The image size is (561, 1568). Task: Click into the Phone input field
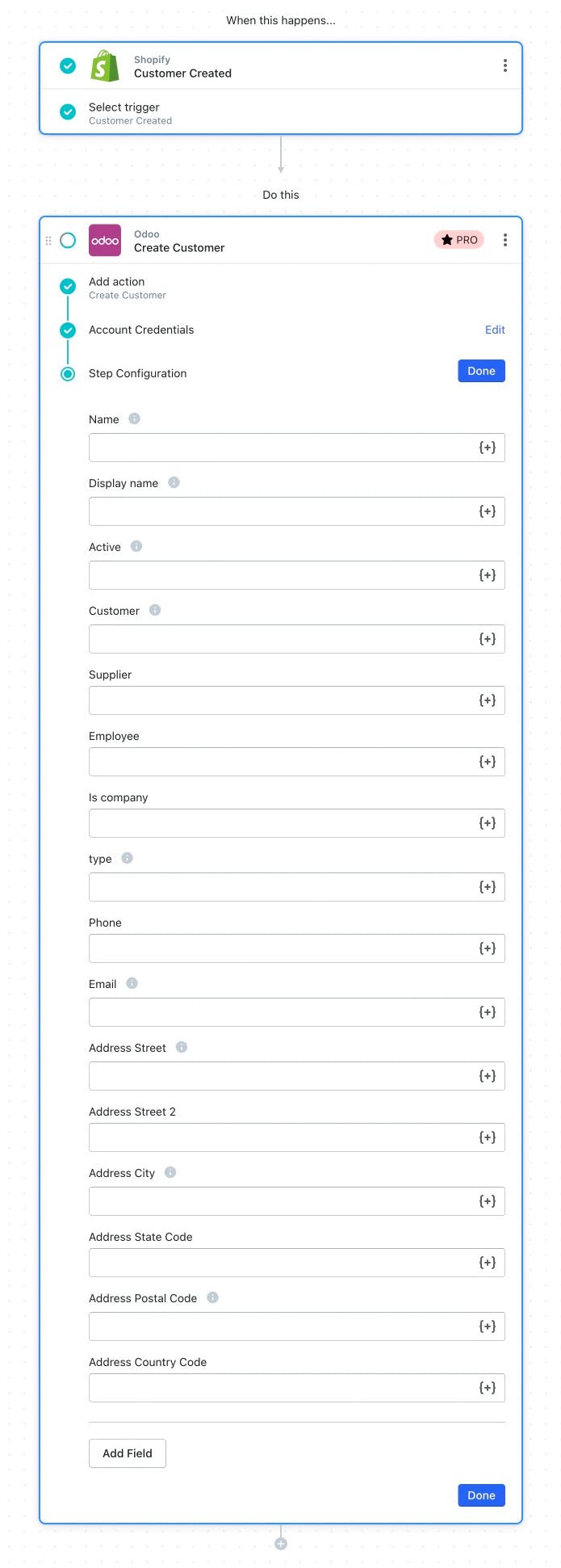tap(297, 948)
